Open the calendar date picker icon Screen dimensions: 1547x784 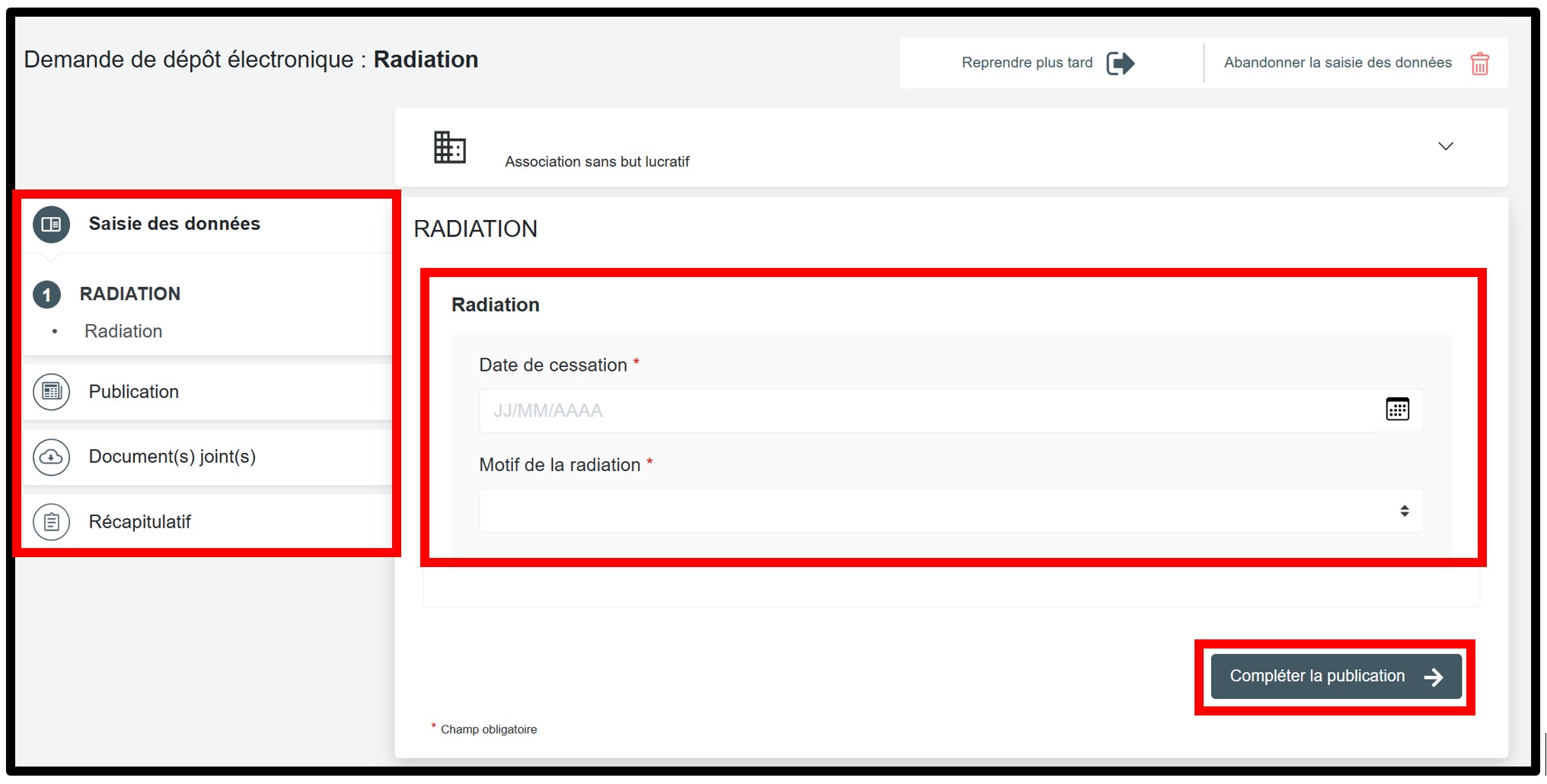(1397, 410)
